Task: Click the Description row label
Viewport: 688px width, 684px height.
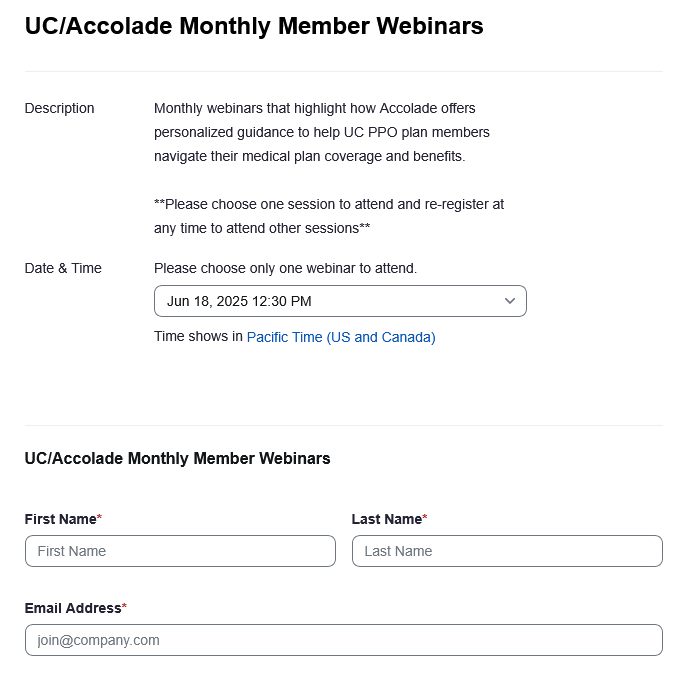Action: click(x=59, y=108)
